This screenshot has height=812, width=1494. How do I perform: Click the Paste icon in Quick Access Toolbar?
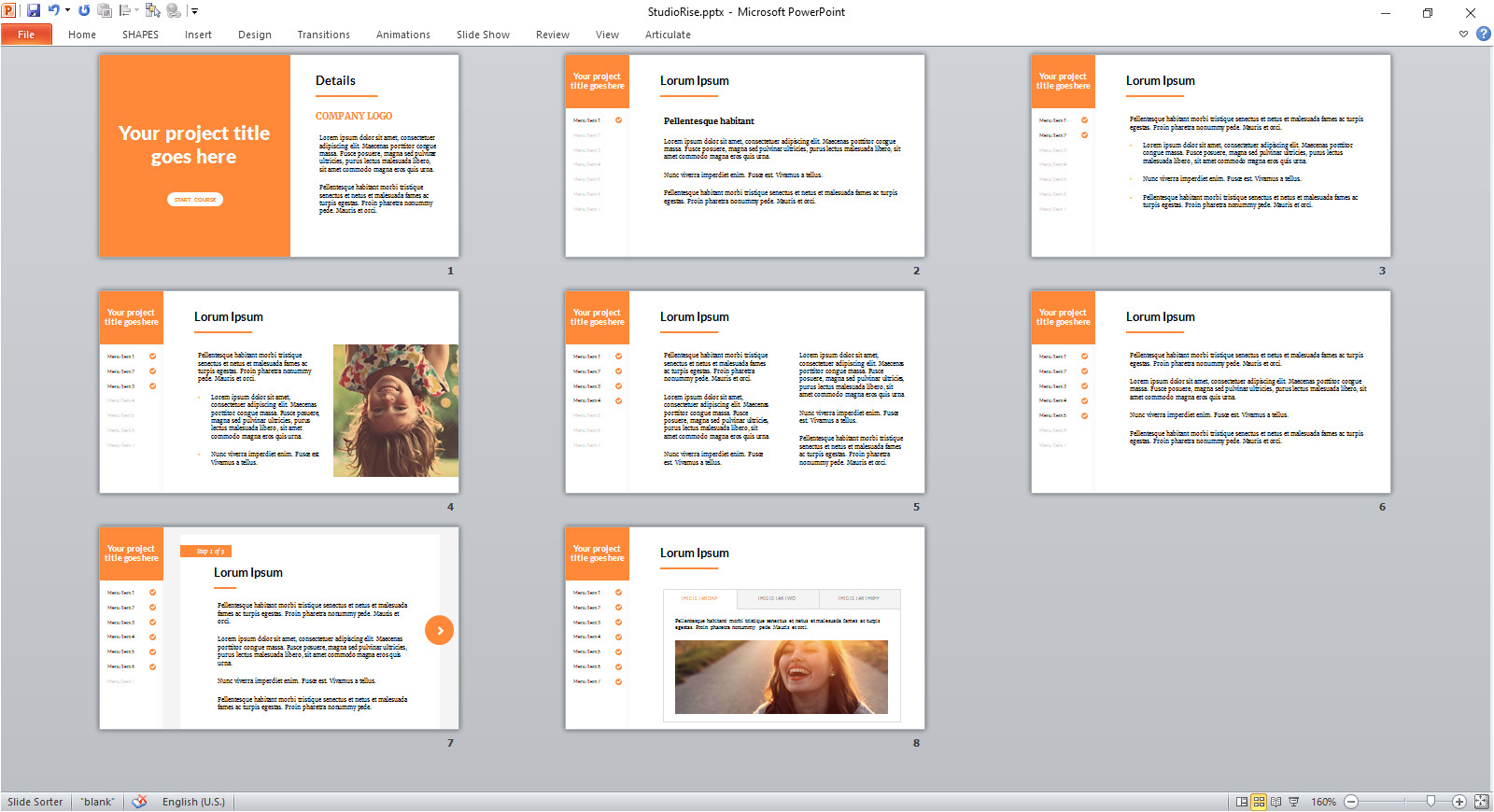click(105, 10)
